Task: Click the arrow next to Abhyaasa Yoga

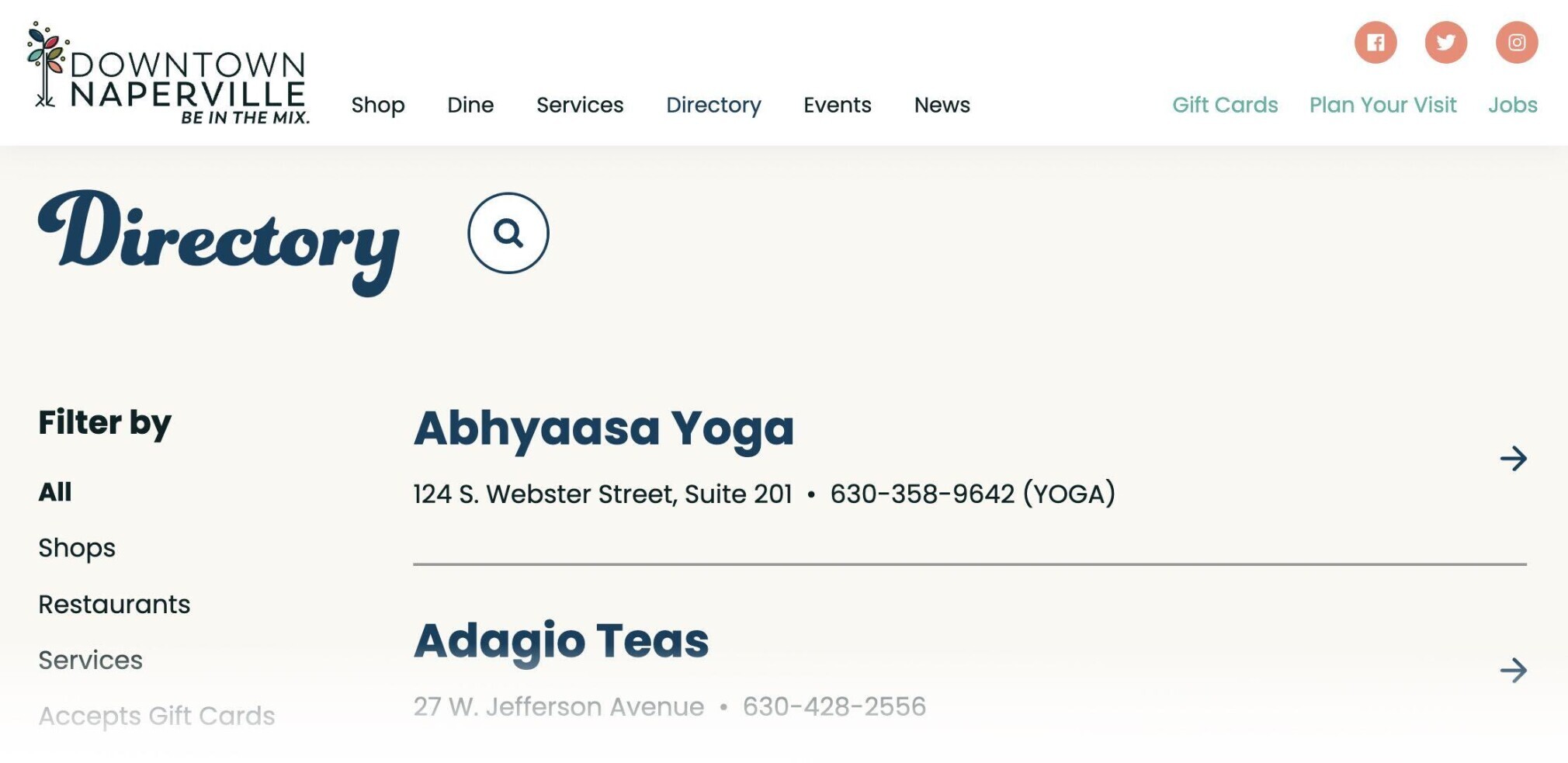Action: pyautogui.click(x=1514, y=459)
